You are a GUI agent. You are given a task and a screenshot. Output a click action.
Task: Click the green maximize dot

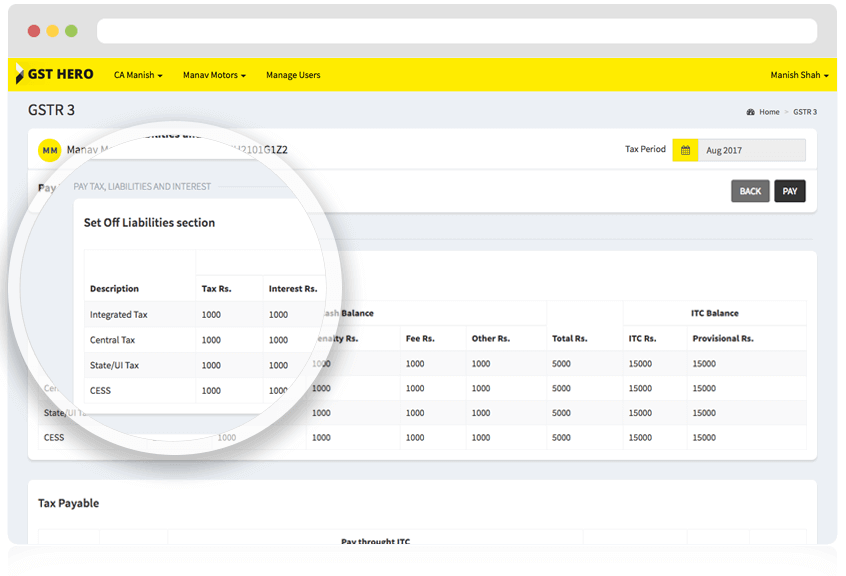pos(71,31)
